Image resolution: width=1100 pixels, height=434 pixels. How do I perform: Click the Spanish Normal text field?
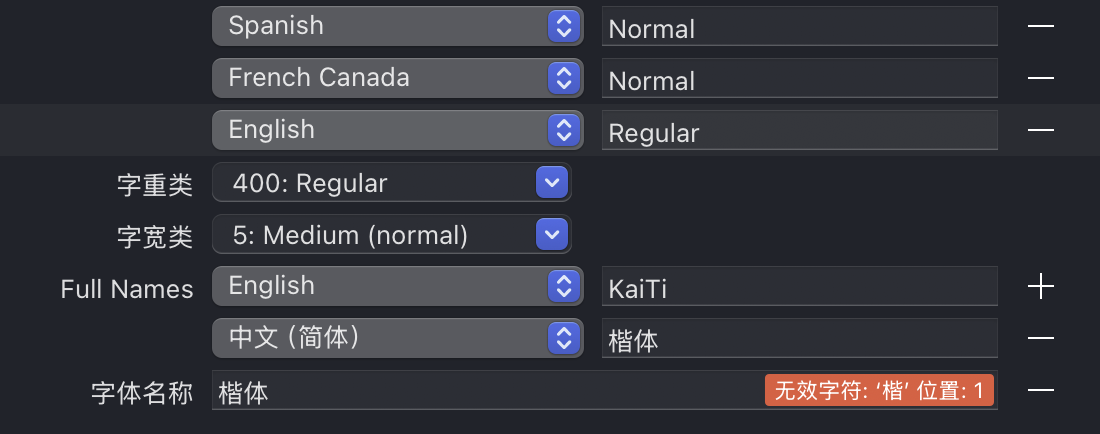(x=799, y=28)
